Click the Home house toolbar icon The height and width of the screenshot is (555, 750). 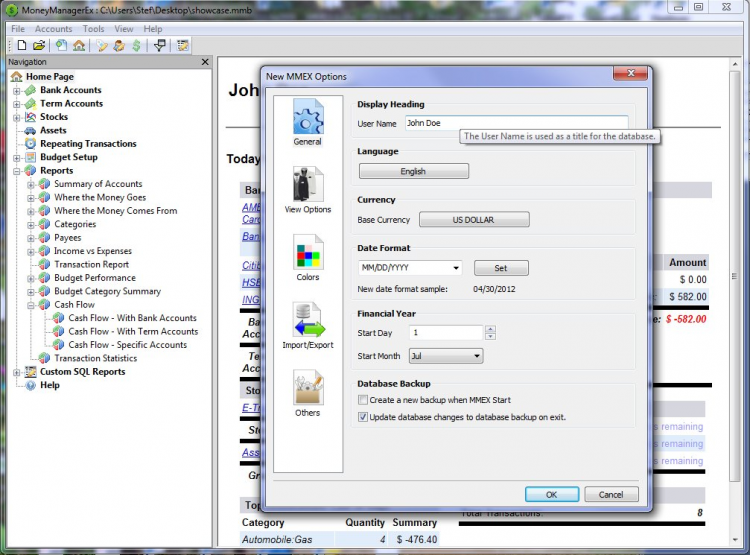pyautogui.click(x=79, y=45)
